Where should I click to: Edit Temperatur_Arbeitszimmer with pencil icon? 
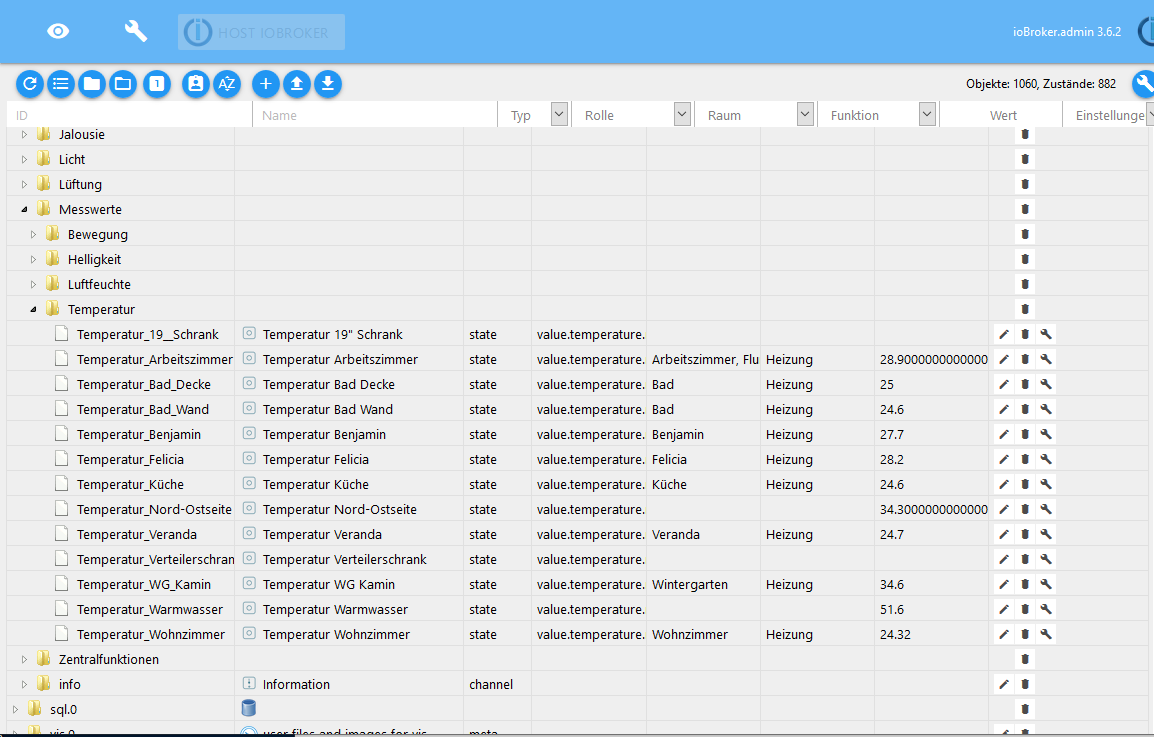(1004, 359)
